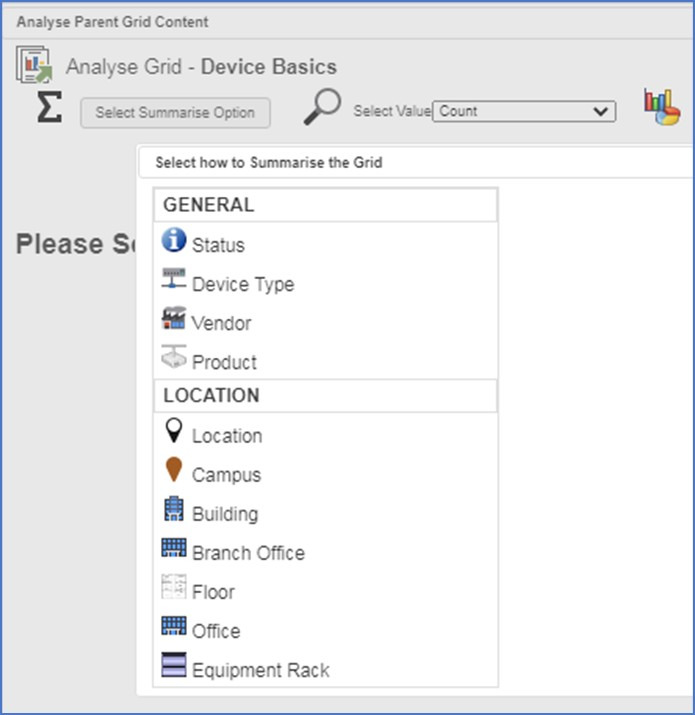Click the Equipment Rack icon

(x=174, y=664)
